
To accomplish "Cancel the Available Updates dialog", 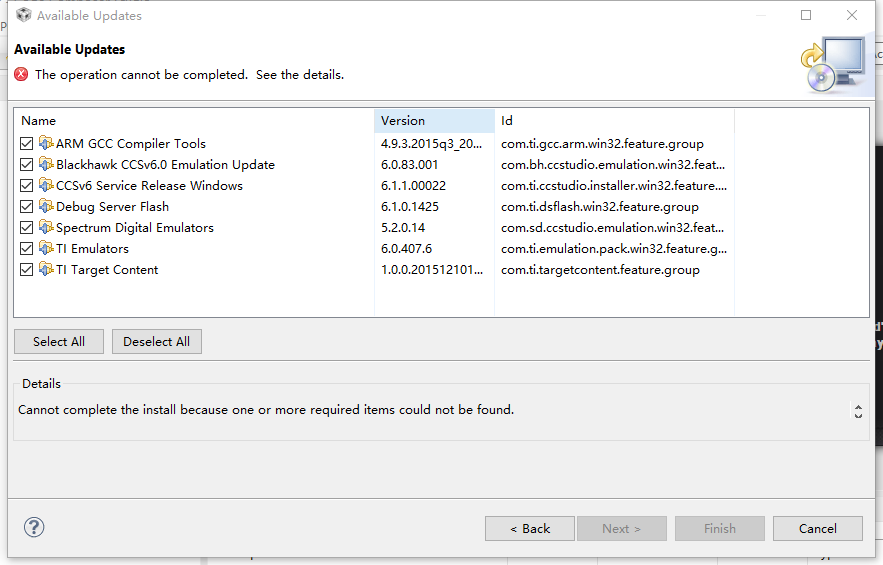I will pyautogui.click(x=818, y=528).
